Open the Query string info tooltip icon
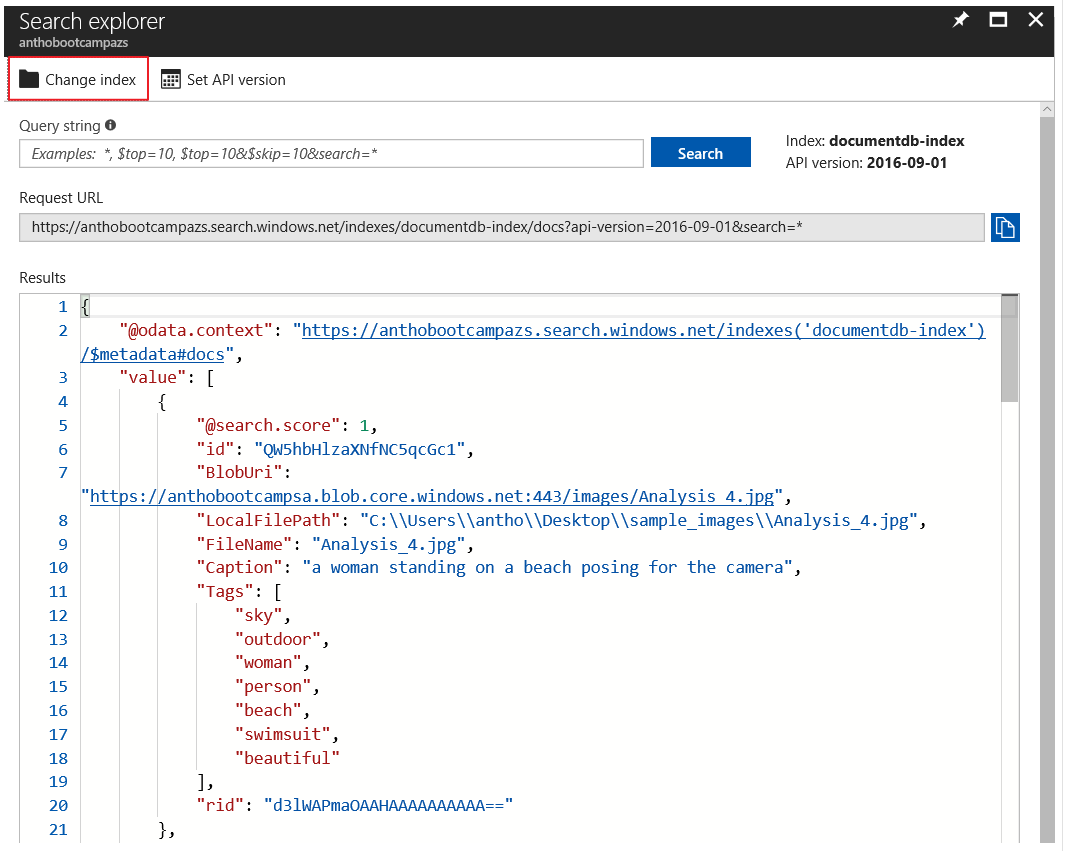Viewport: 1069px width, 851px height. 110,124
